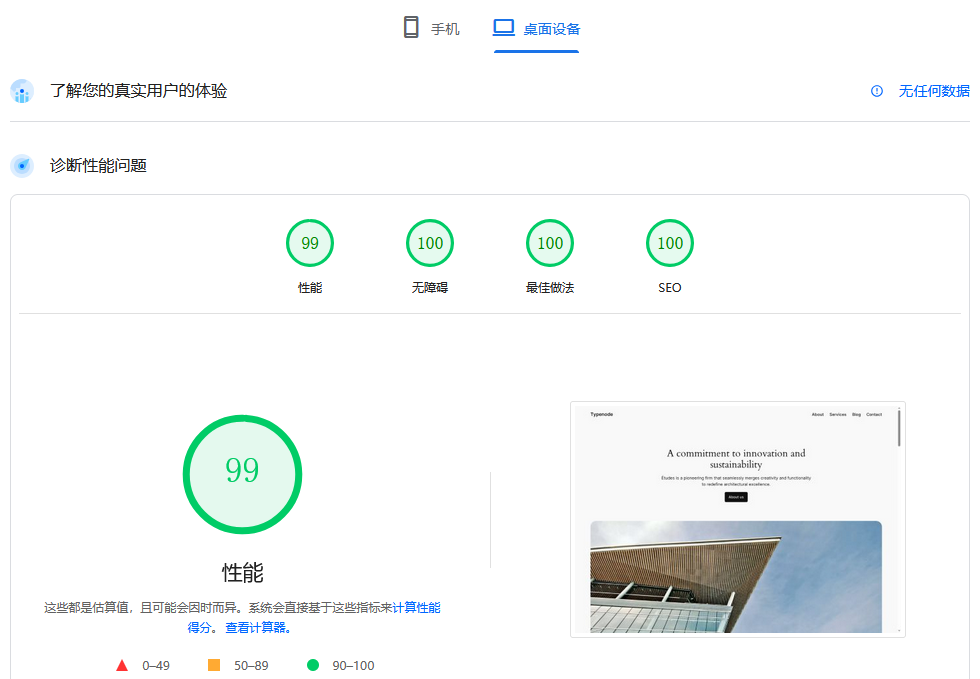
Task: Click the red triangle 0–49 legend icon
Action: click(122, 665)
